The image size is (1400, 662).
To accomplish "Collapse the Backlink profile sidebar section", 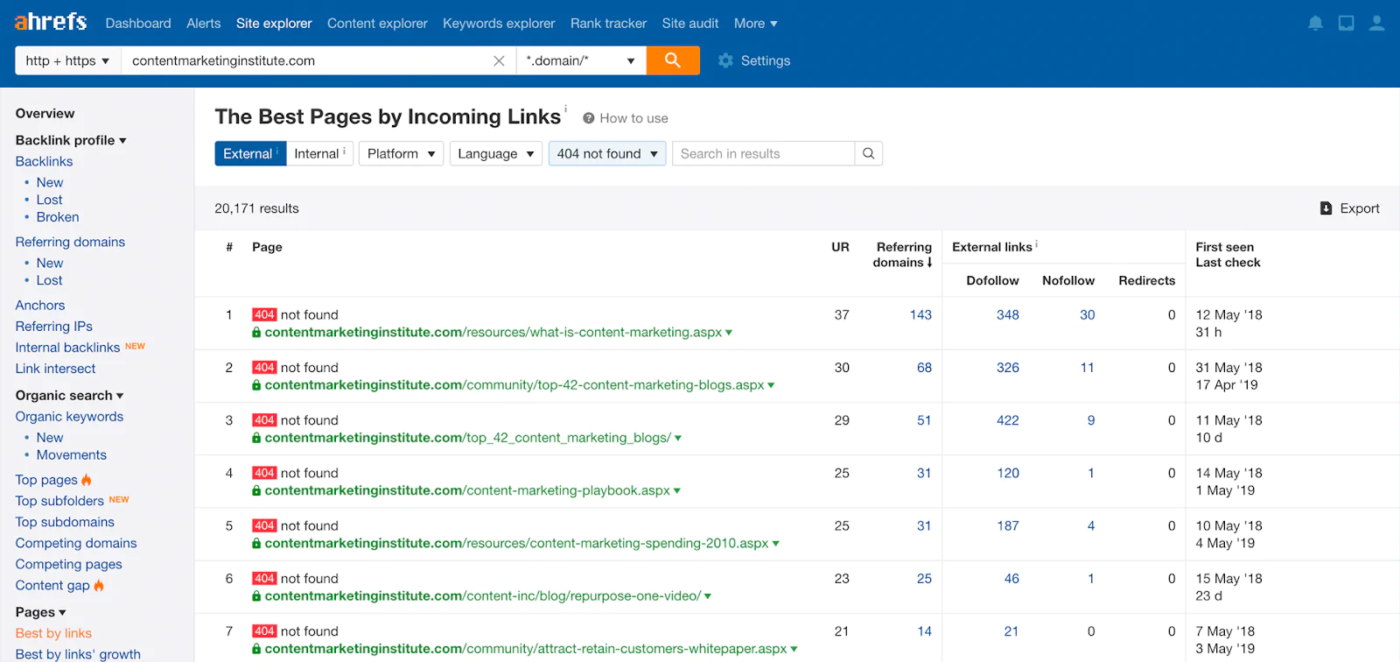I will click(71, 141).
